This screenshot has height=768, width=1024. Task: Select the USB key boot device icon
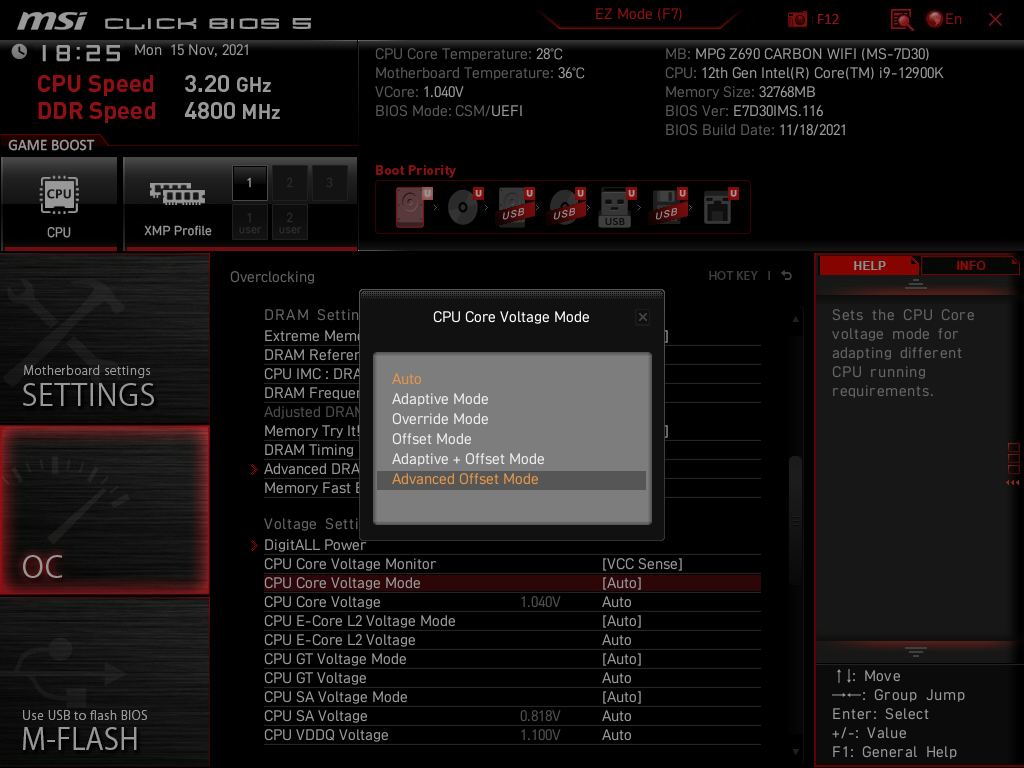click(x=616, y=207)
